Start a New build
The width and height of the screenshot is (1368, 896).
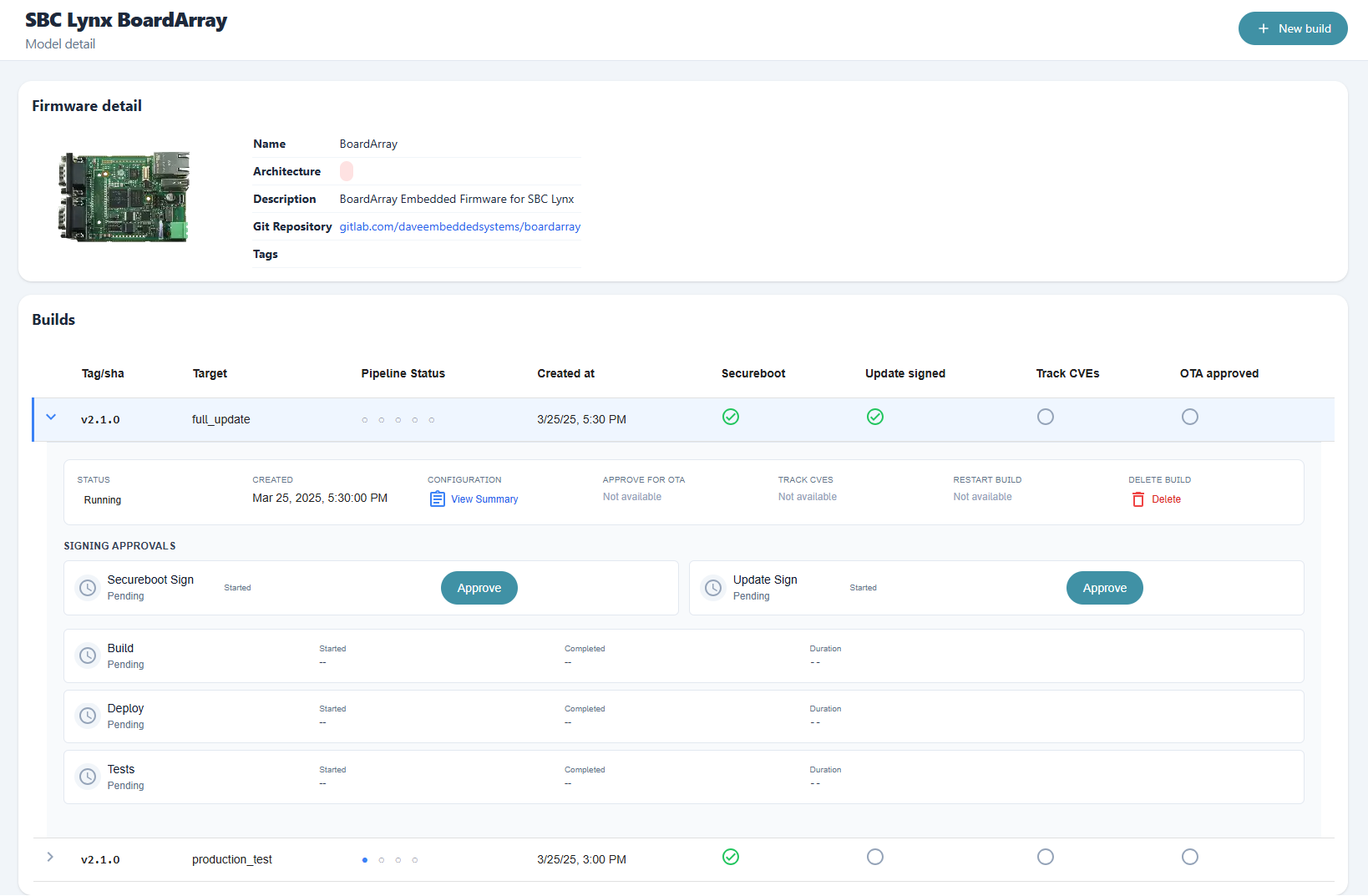coord(1292,28)
